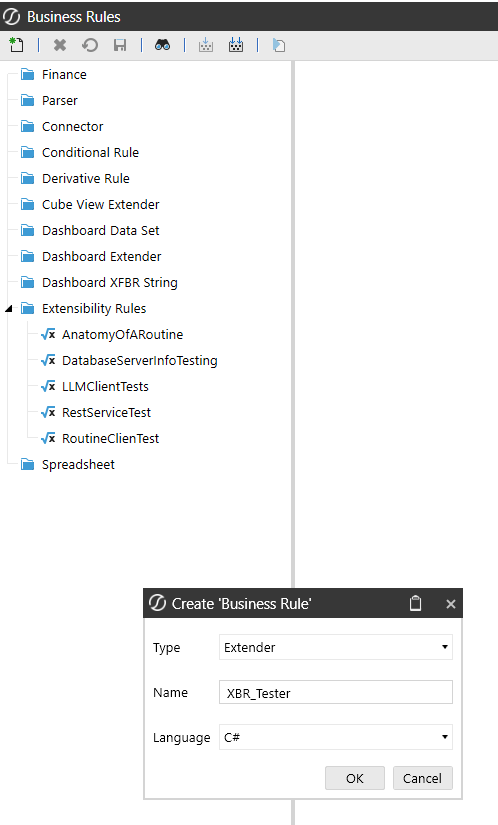Select the AnatomyOfARoutine rule
498x825 pixels.
[123, 335]
